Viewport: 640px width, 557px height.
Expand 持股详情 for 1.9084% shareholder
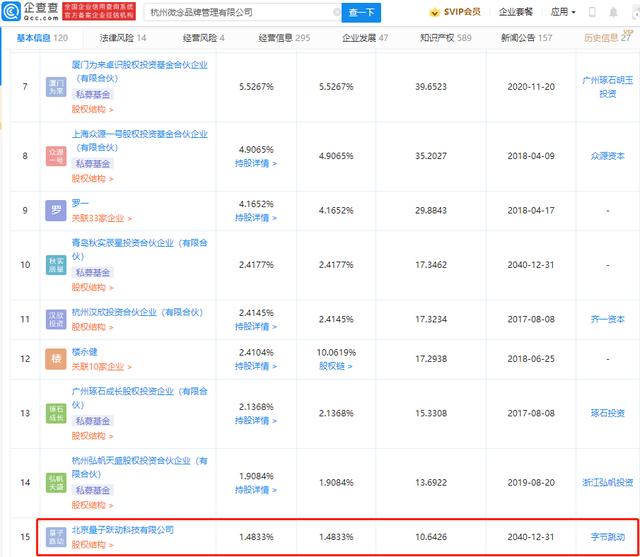click(256, 490)
